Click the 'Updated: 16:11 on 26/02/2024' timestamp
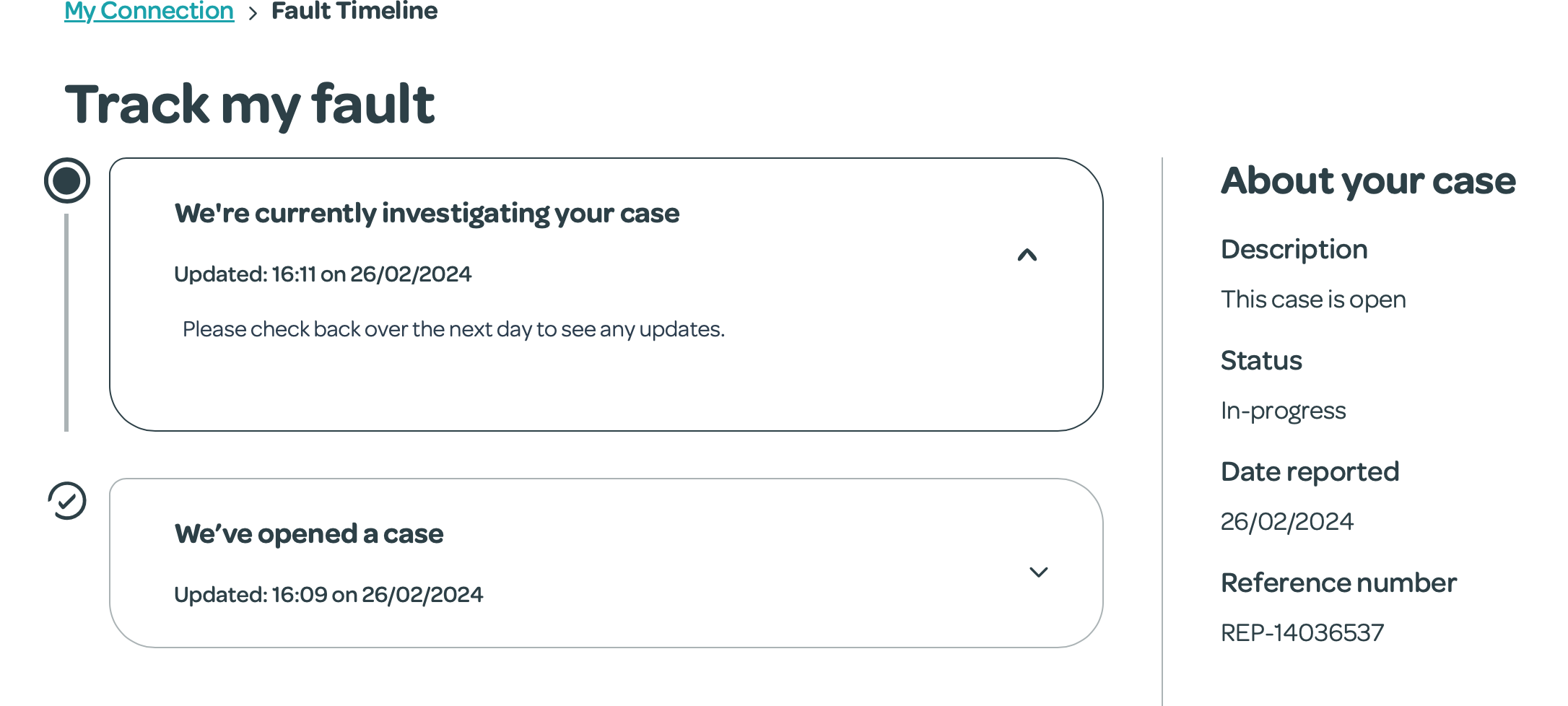 point(323,274)
